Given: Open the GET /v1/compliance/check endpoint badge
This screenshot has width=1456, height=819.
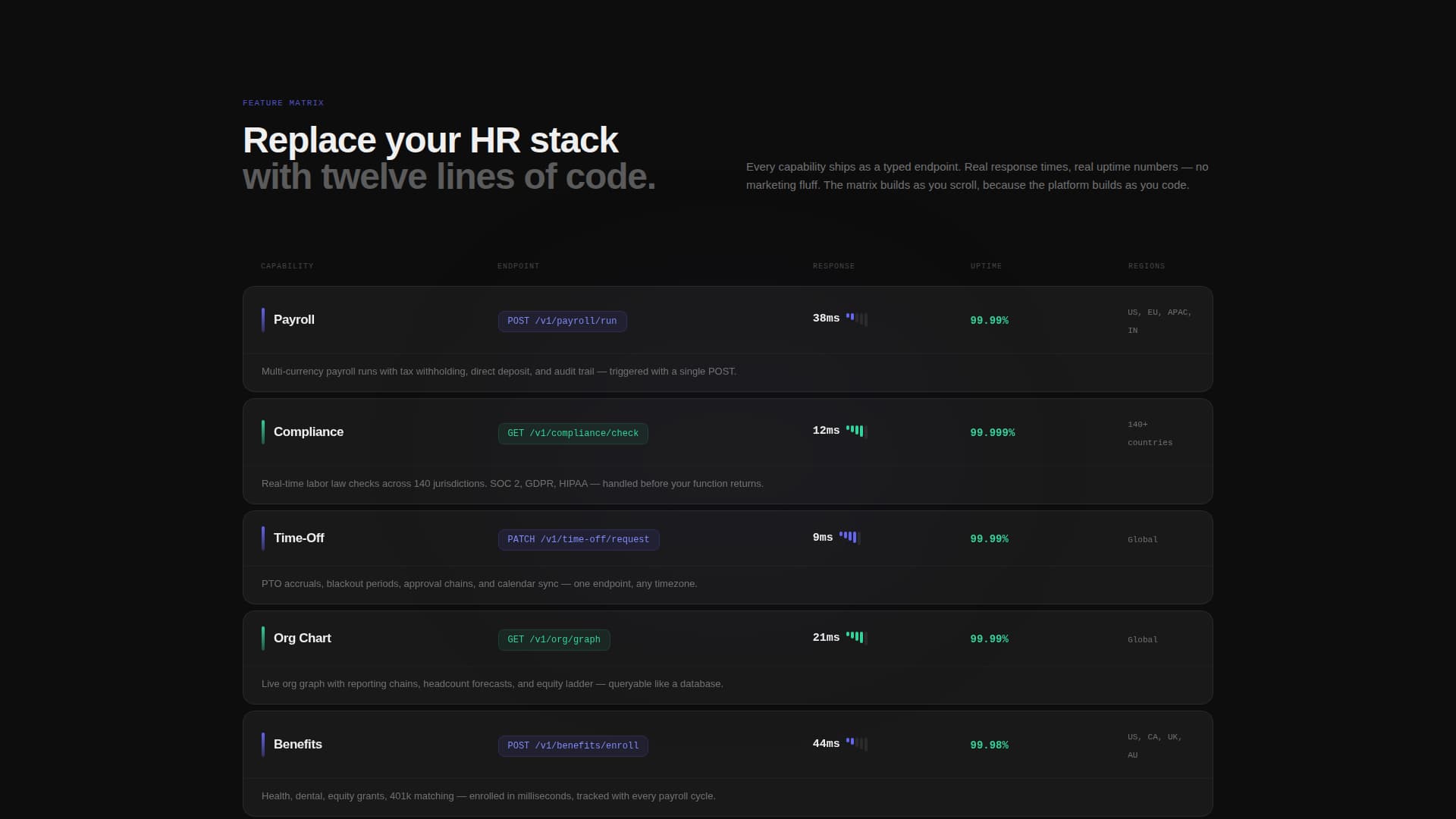Looking at the screenshot, I should 573,433.
